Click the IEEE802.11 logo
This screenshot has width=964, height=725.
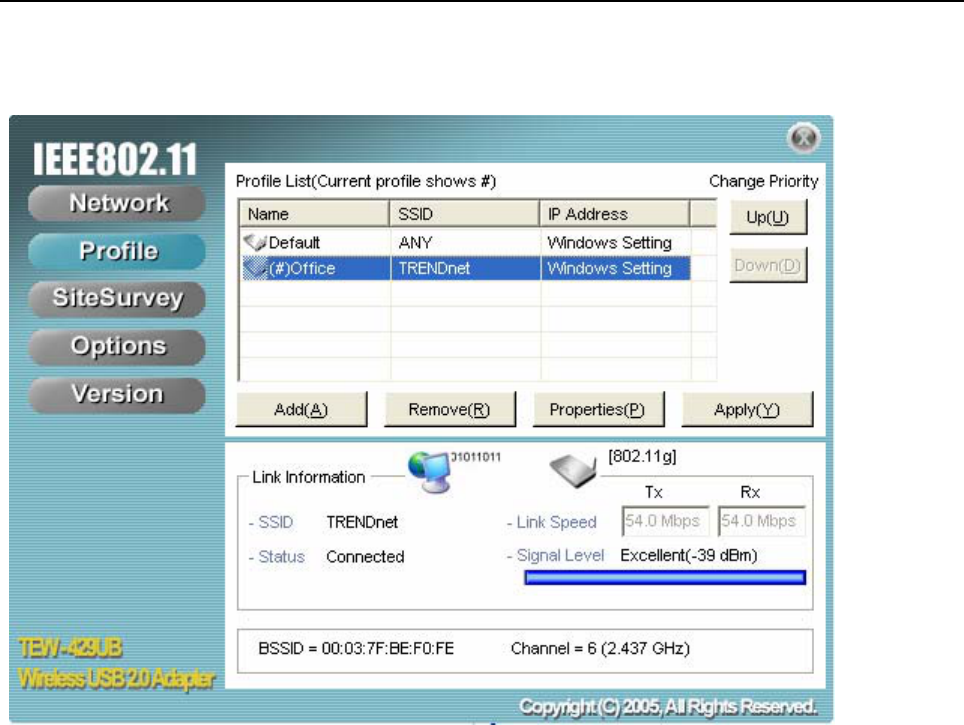coord(115,159)
